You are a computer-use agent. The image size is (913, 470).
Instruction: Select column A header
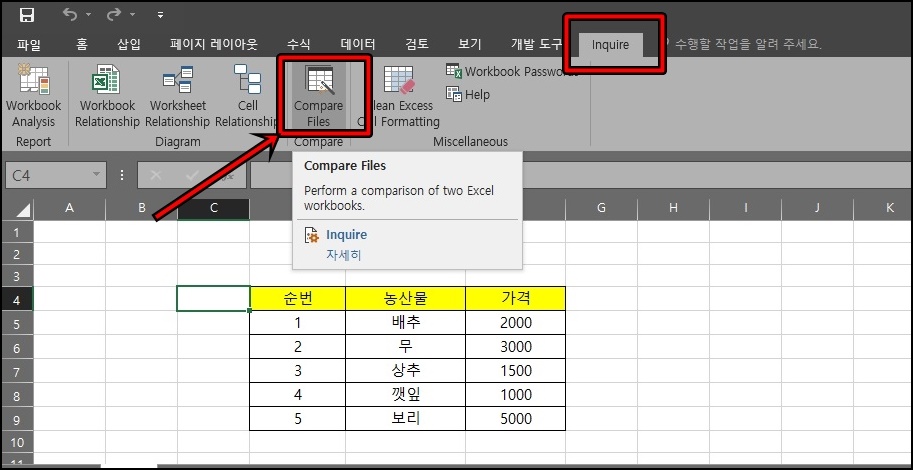[x=70, y=208]
